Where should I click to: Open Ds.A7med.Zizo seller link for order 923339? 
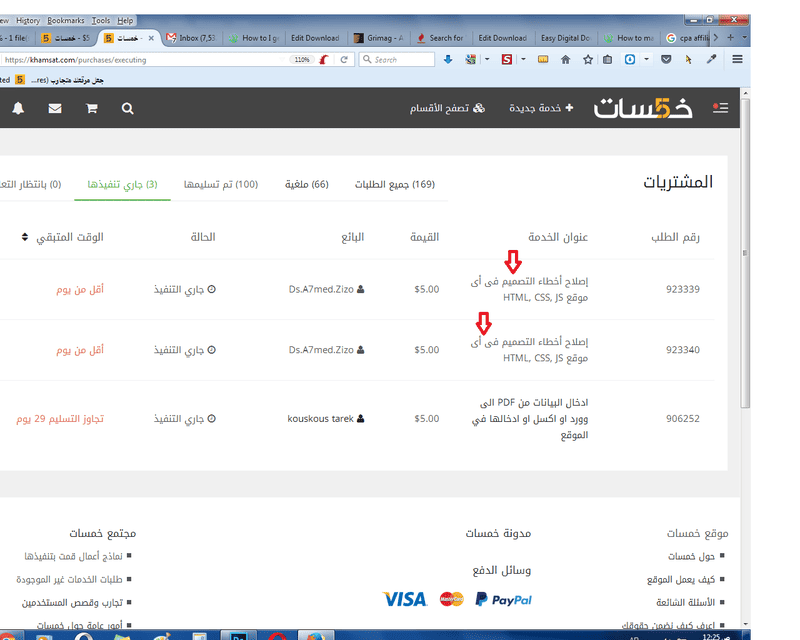click(327, 289)
